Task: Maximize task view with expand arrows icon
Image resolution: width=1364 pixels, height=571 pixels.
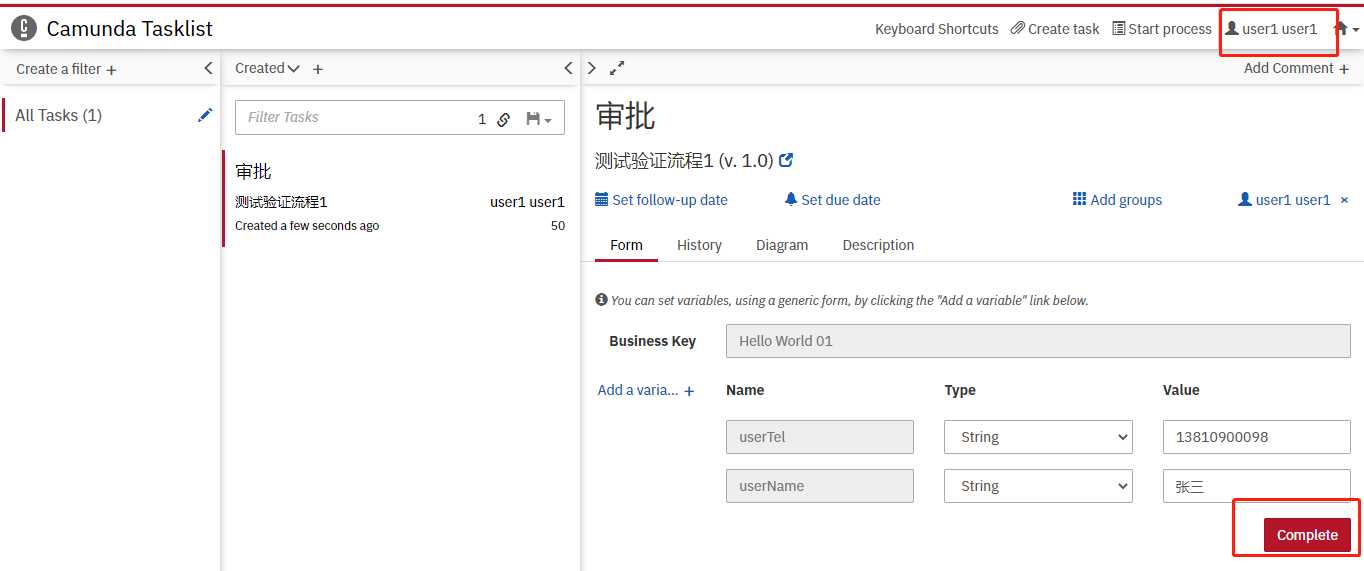Action: (x=617, y=68)
